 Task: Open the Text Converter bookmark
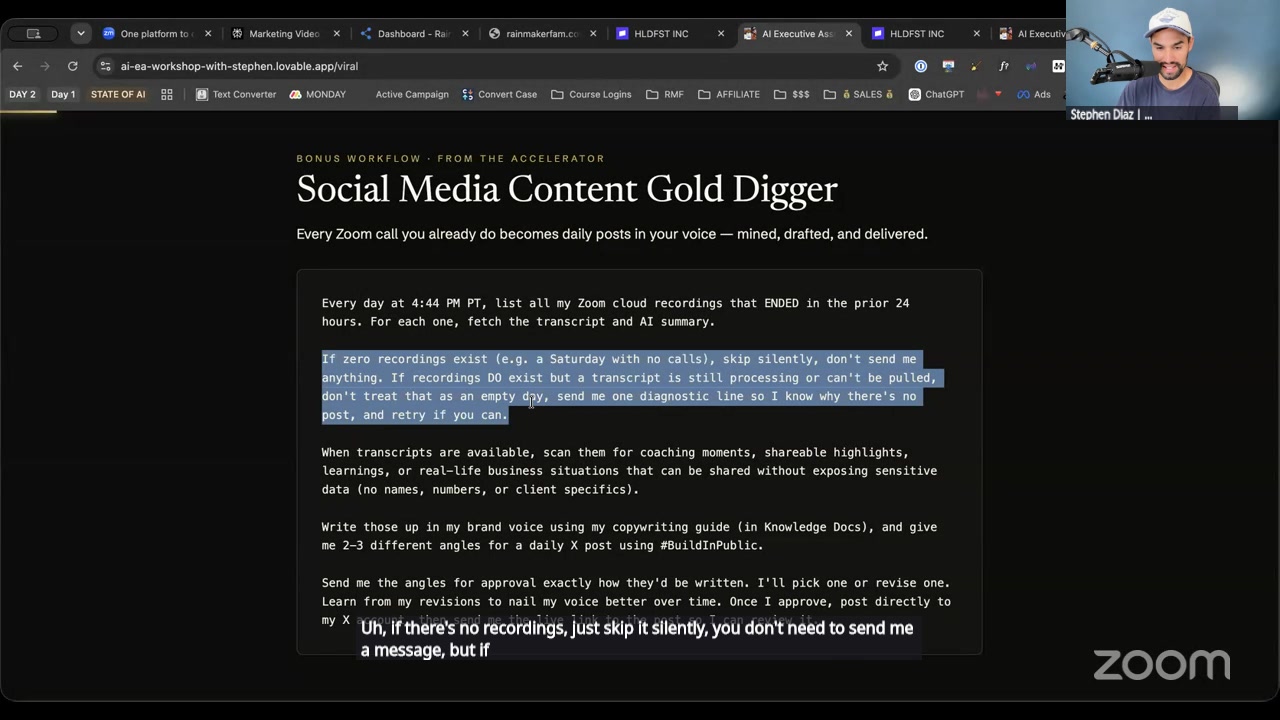point(236,94)
